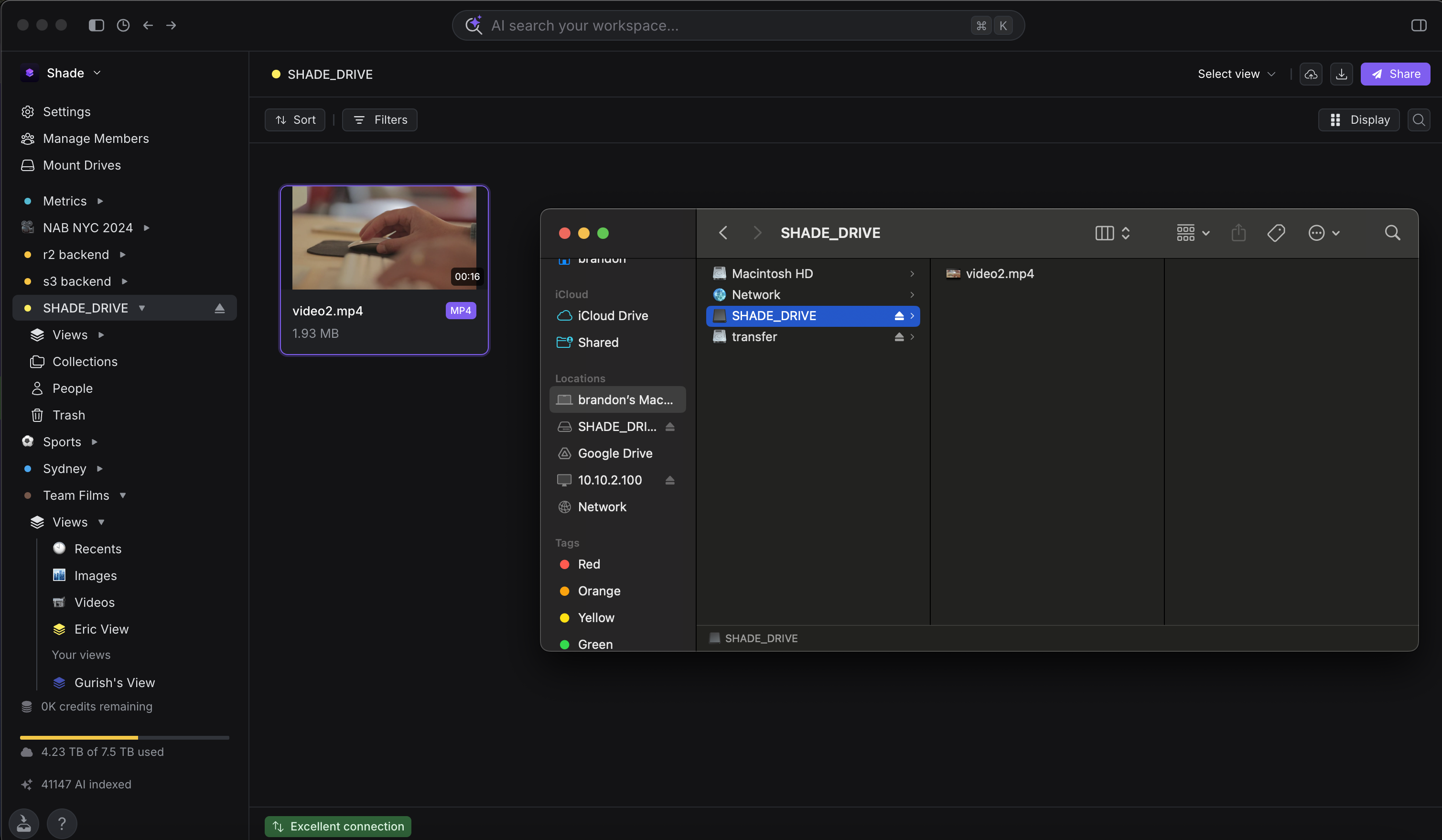
Task: Expand the NAB NYC 2024 drive
Action: (147, 228)
